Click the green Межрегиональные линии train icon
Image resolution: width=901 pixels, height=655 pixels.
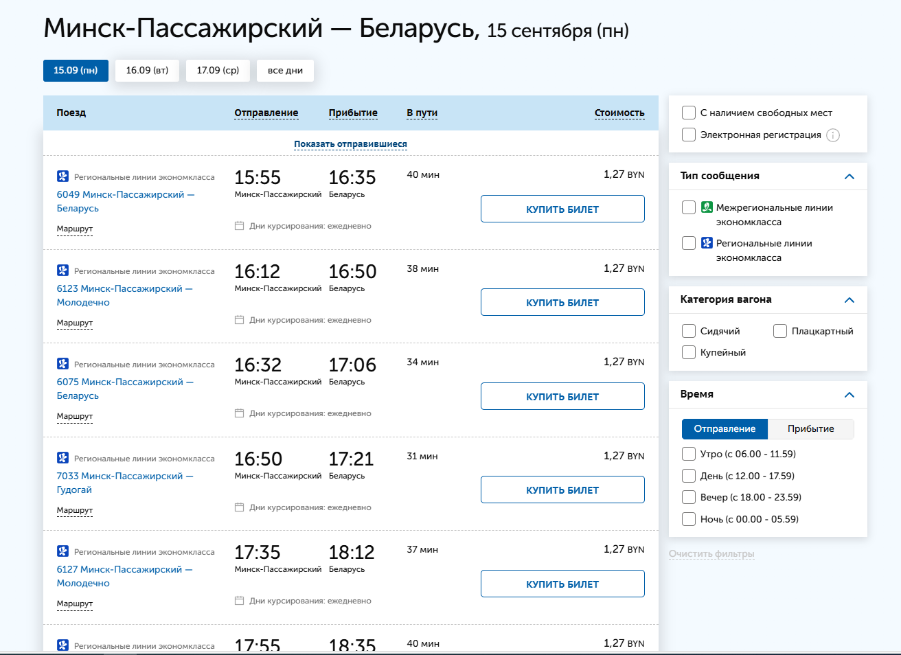[706, 207]
